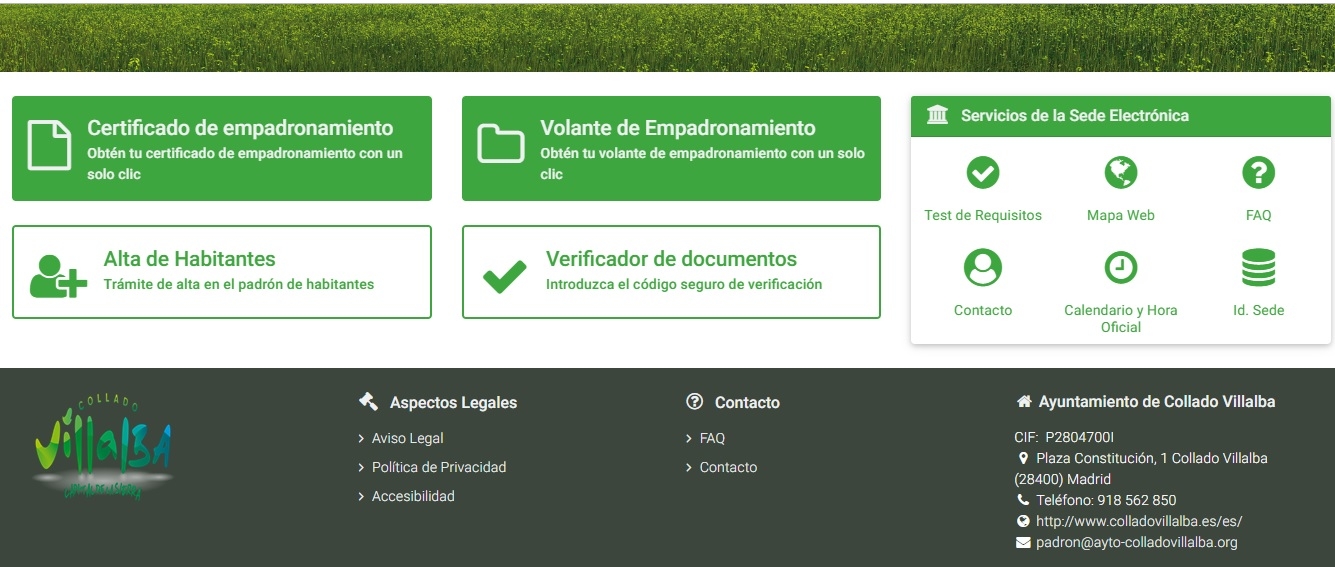Open Política de Privacidad link
The height and width of the screenshot is (567, 1335).
tap(438, 467)
